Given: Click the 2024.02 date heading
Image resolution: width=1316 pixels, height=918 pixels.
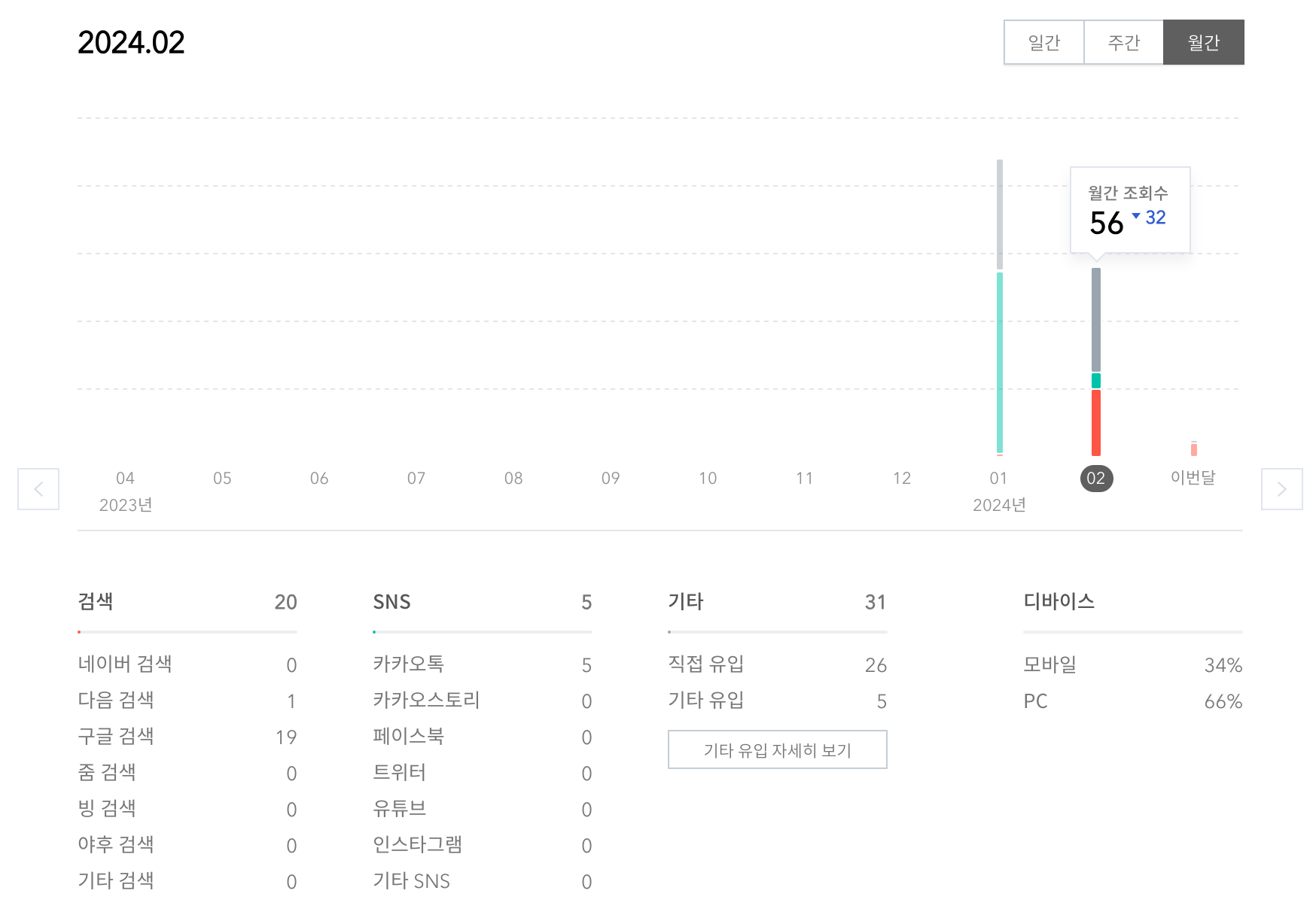Looking at the screenshot, I should [131, 42].
